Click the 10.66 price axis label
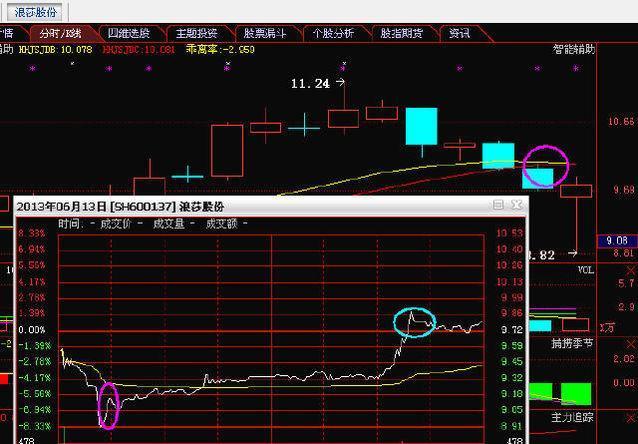638x444 pixels. pos(621,121)
